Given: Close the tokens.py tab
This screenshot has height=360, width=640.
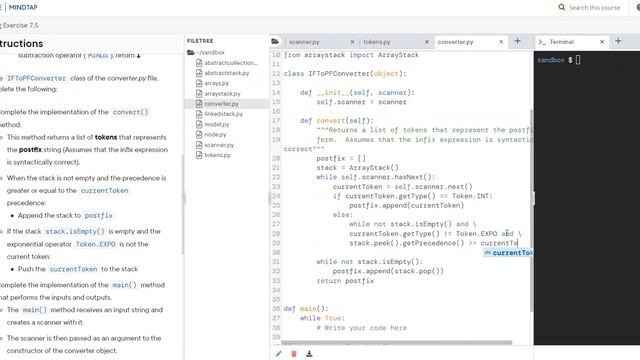Looking at the screenshot, I should coord(427,42).
